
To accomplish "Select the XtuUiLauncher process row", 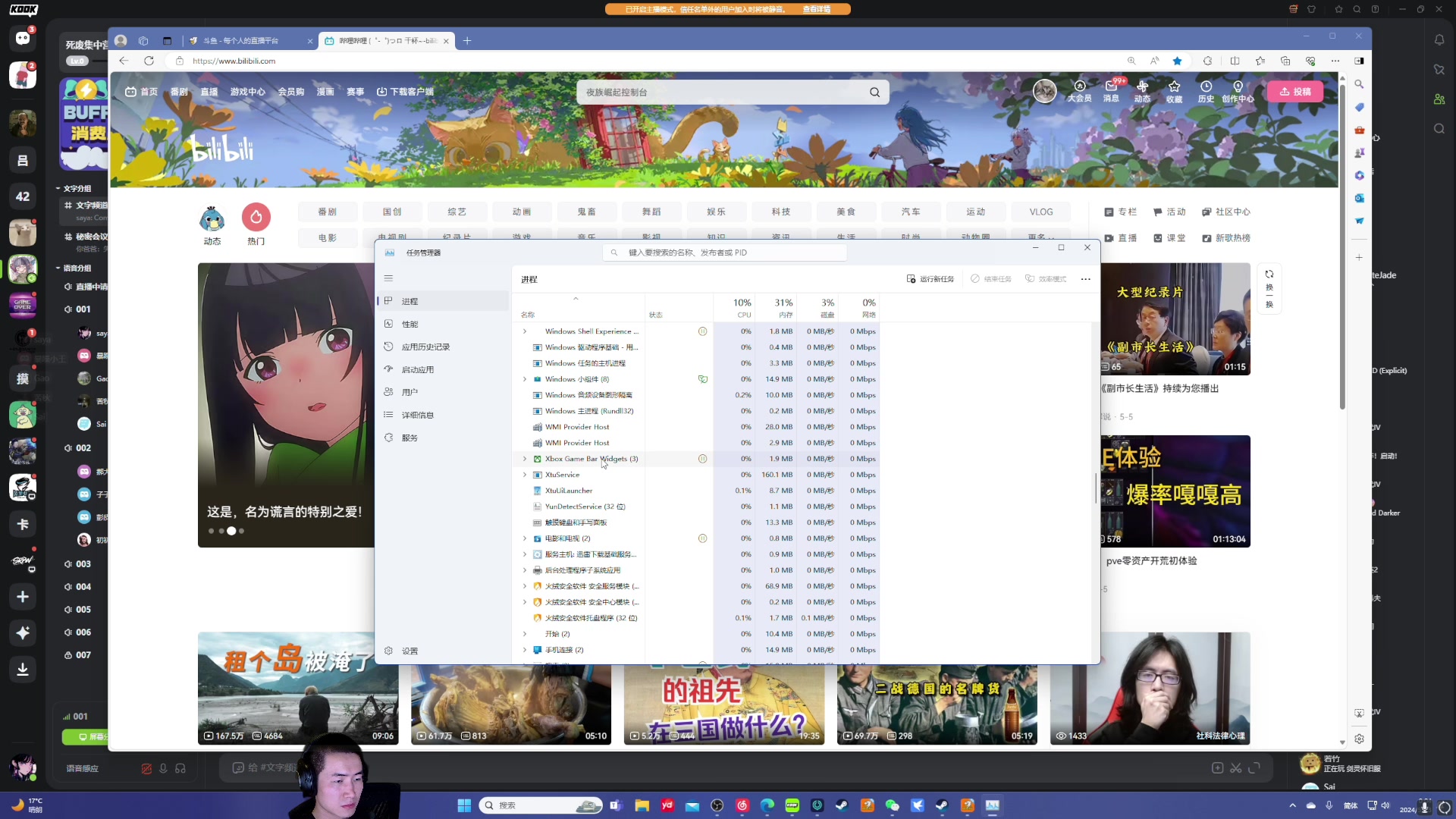I will point(698,491).
